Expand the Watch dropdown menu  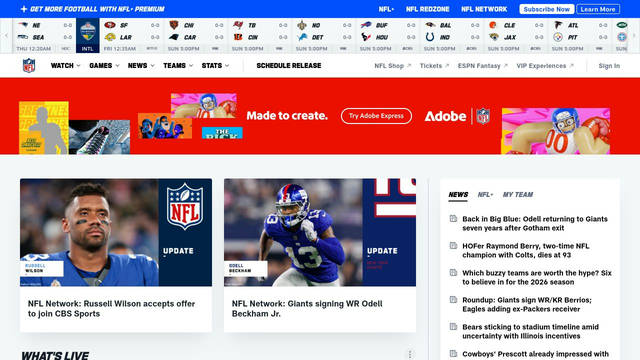65,65
